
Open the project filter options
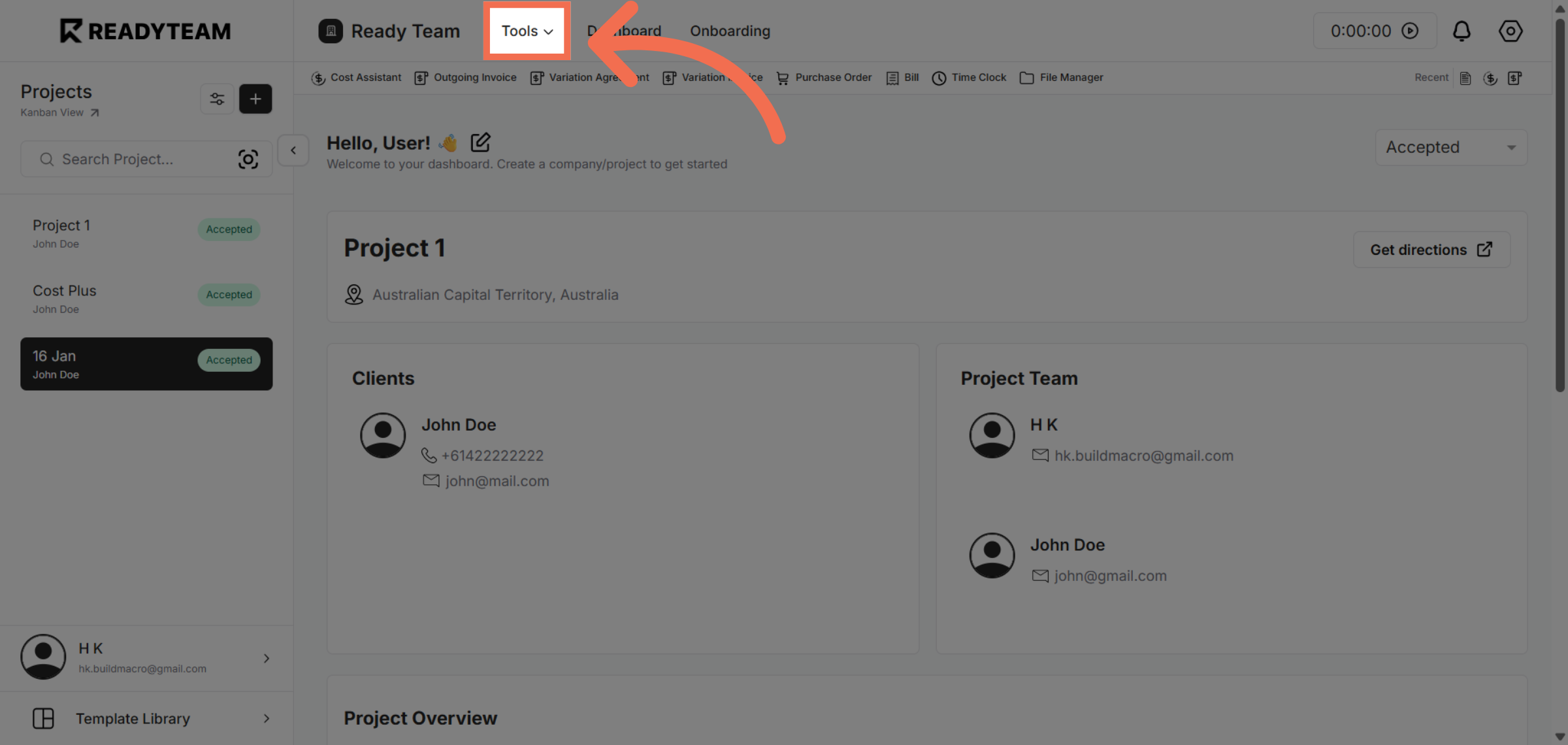pos(217,98)
